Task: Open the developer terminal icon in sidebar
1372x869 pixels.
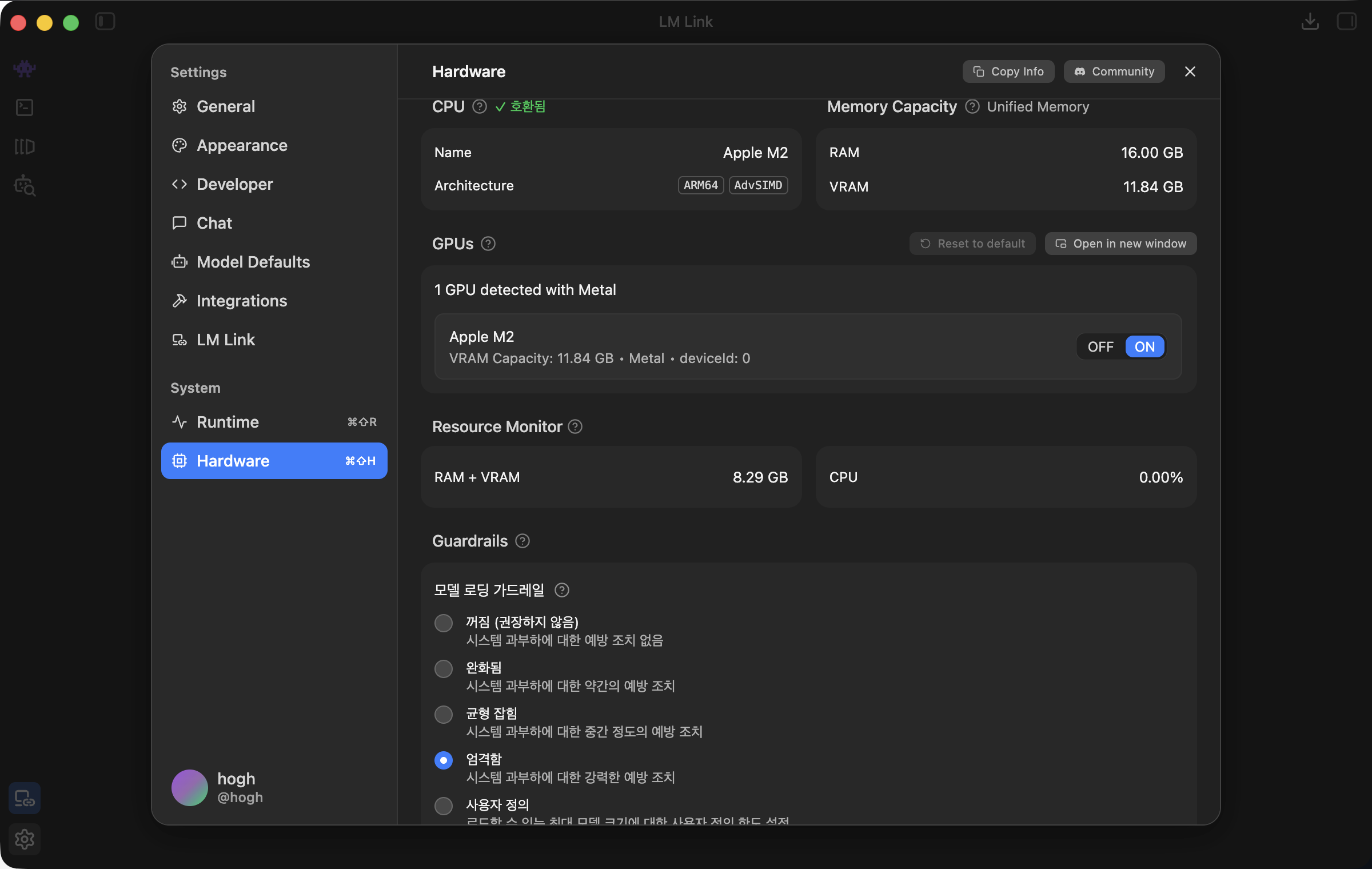Action: 25,107
